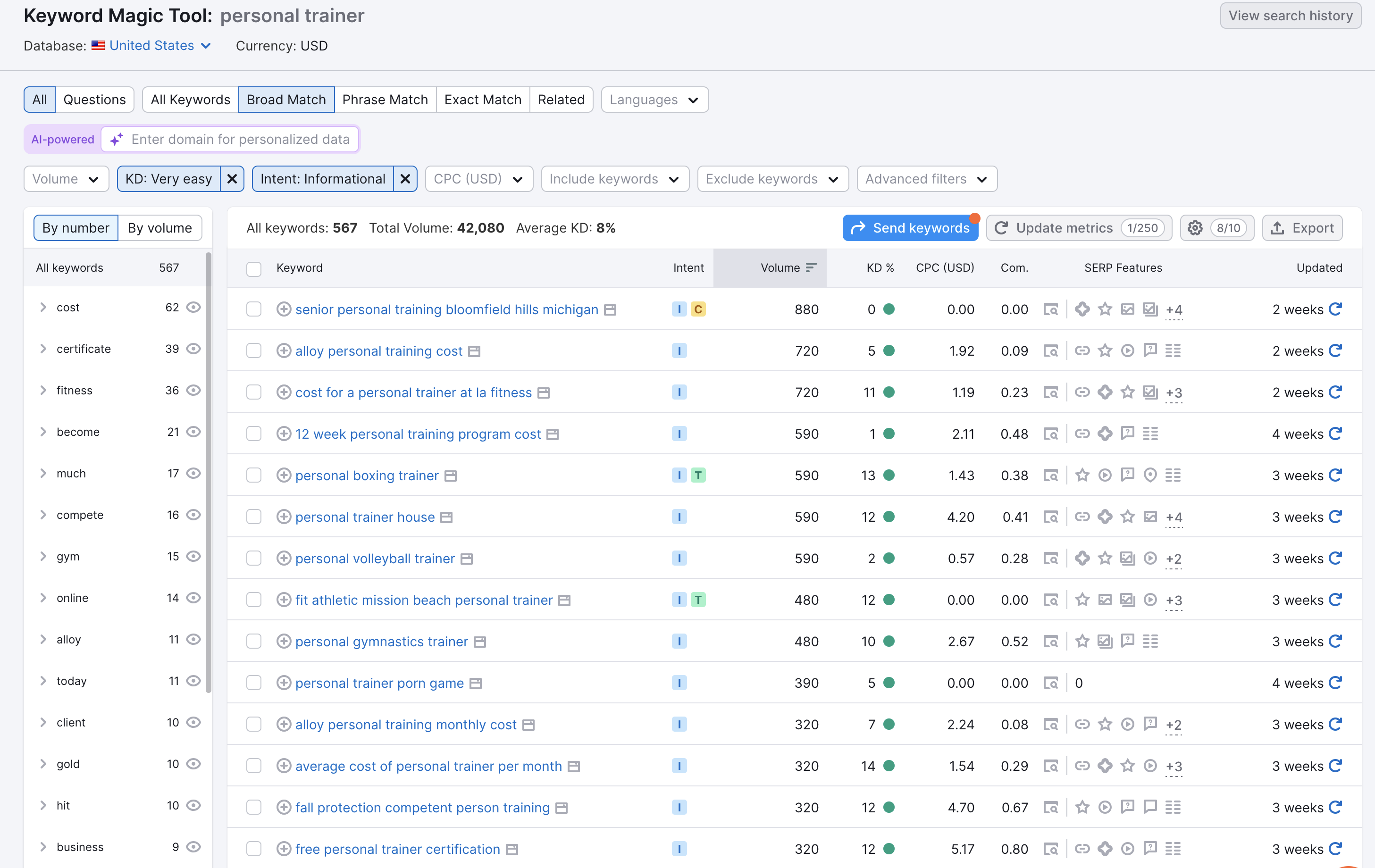Click the Informational intent badge for personal trainer house
This screenshot has width=1375, height=868.
pos(679,517)
